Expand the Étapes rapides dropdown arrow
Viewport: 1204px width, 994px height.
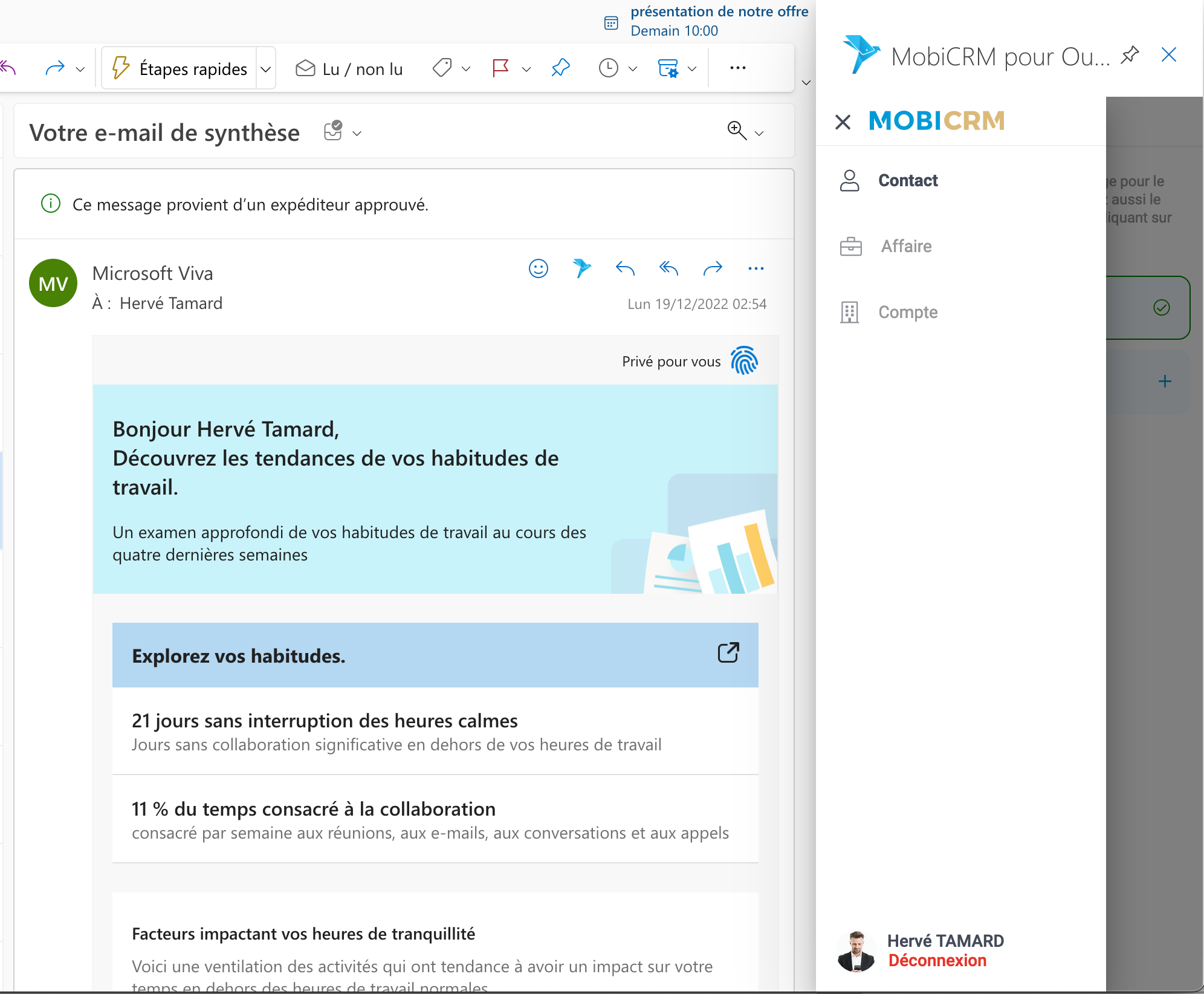pos(265,69)
